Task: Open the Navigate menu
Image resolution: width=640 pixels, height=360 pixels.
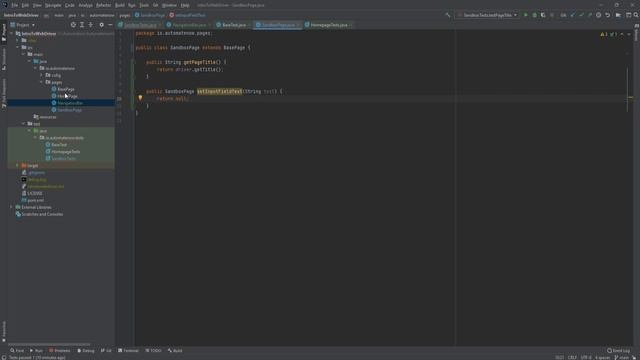Action: coord(53,5)
